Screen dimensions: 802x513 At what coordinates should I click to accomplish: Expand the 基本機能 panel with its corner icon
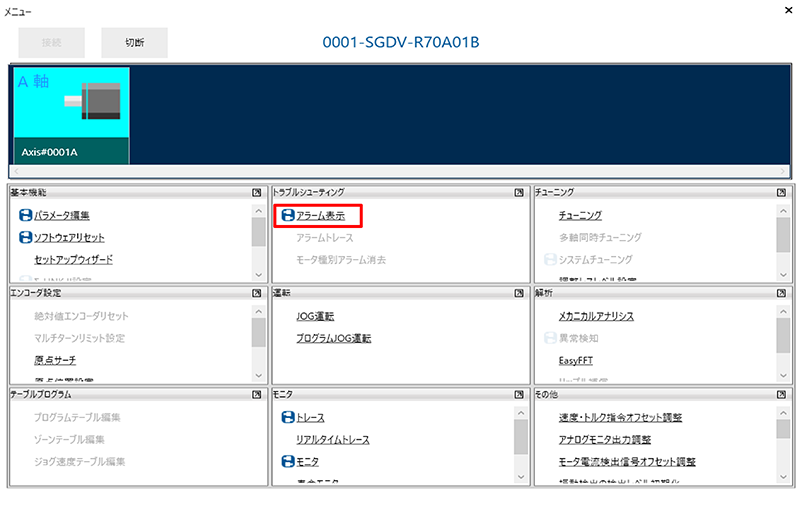tap(257, 192)
